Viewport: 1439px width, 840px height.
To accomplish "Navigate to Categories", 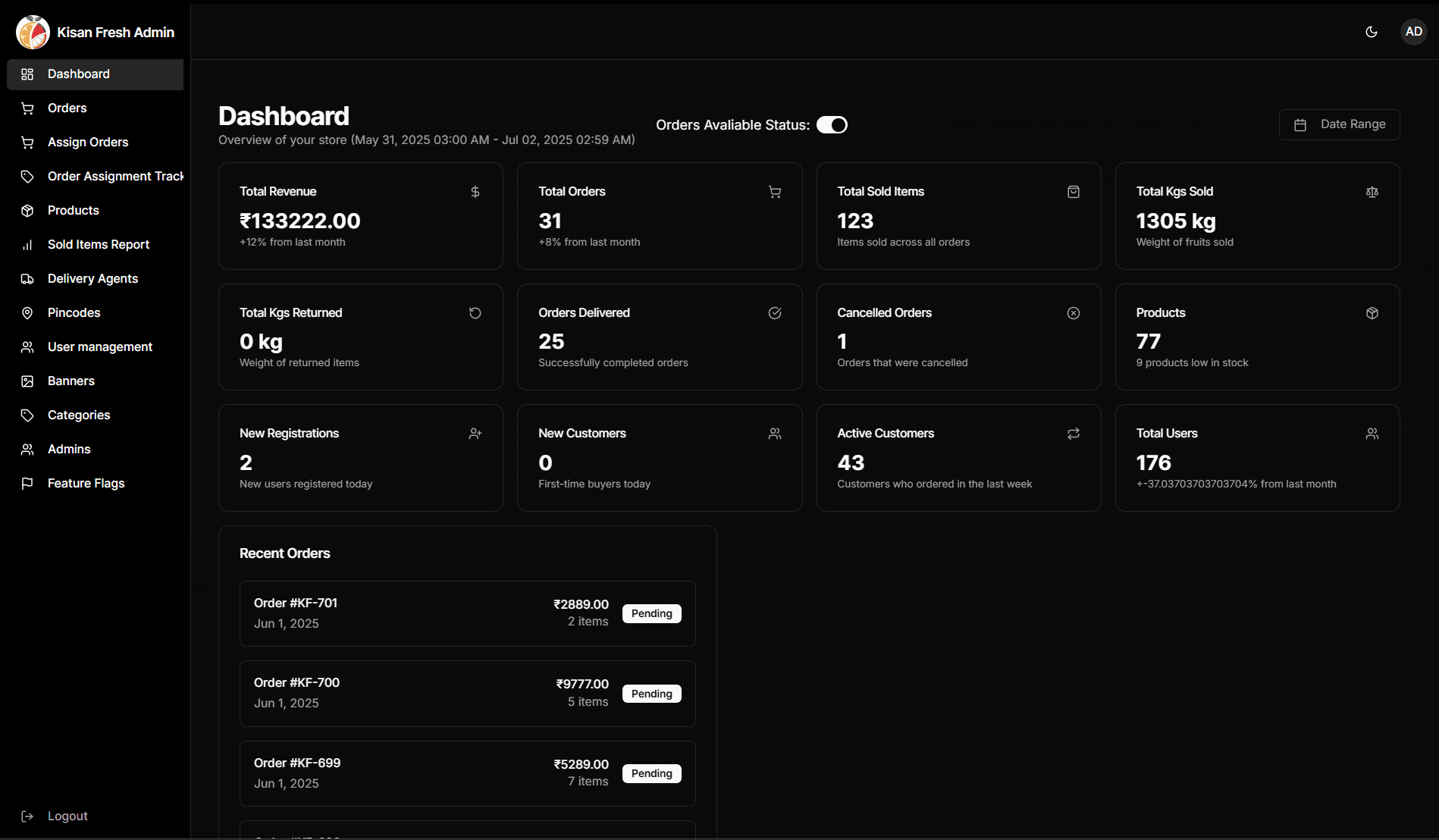I will pos(96,415).
